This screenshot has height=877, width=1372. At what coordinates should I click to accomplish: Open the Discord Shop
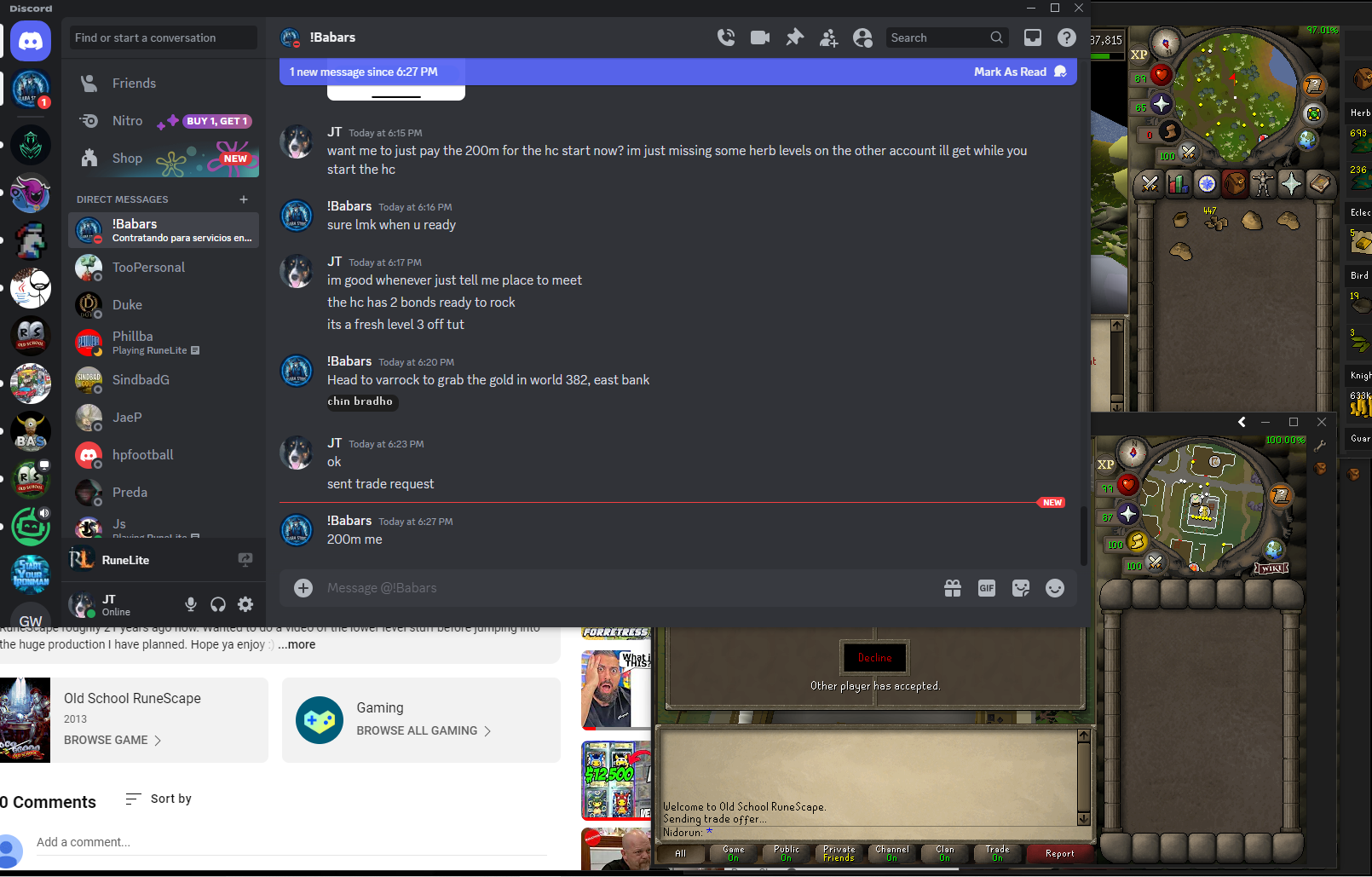(x=164, y=159)
